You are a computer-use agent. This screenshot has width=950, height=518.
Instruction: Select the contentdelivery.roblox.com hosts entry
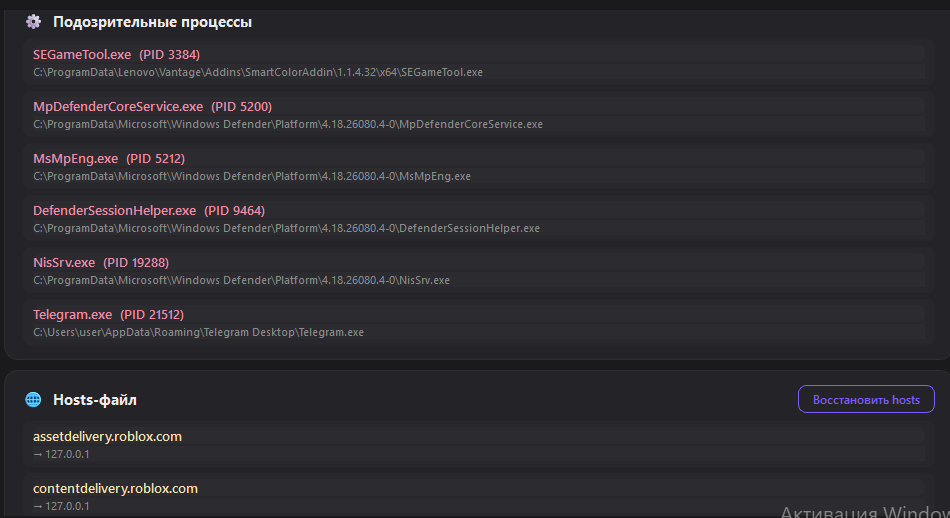pyautogui.click(x=479, y=496)
